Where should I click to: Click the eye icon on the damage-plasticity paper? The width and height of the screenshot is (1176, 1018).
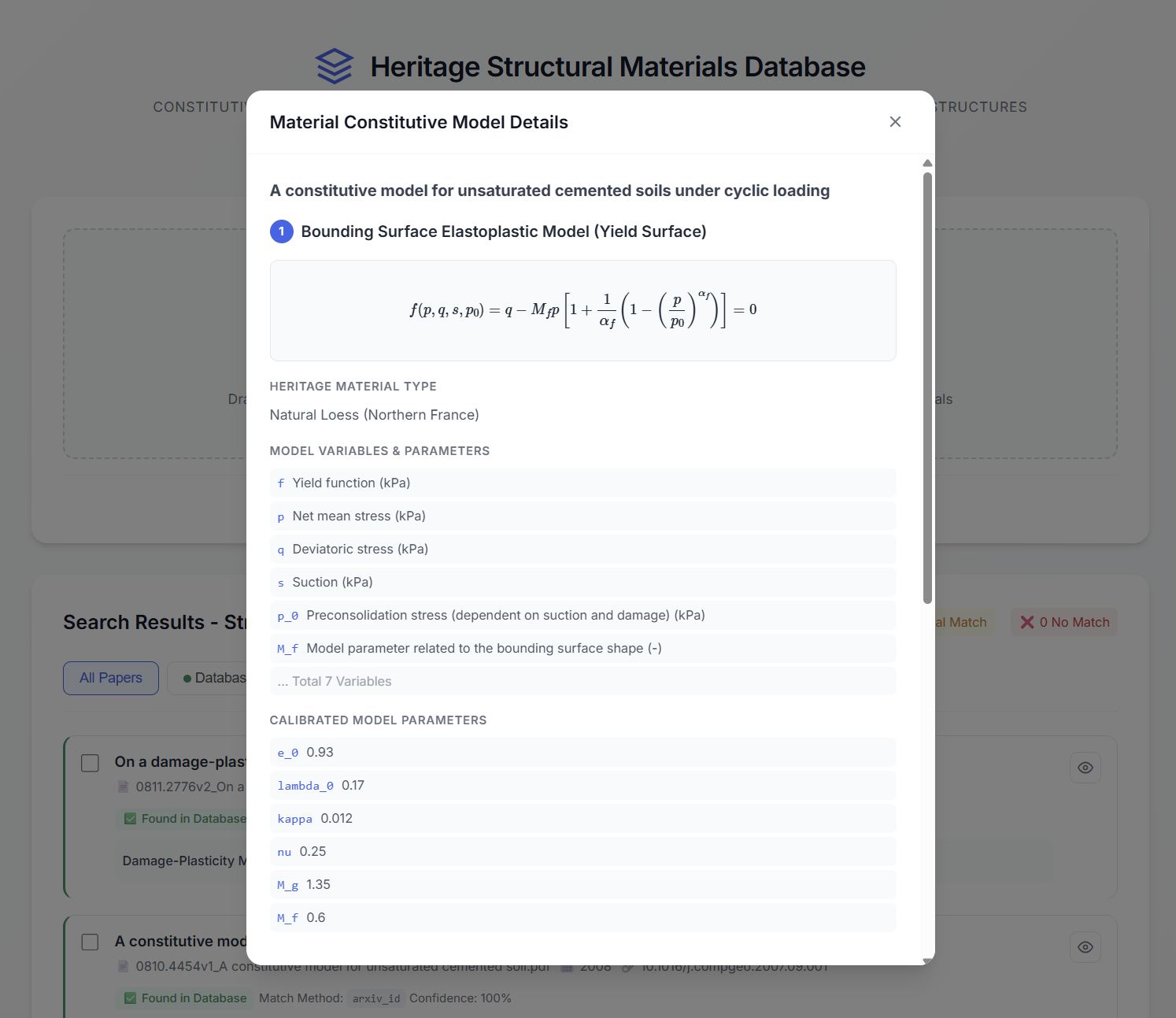(1085, 768)
